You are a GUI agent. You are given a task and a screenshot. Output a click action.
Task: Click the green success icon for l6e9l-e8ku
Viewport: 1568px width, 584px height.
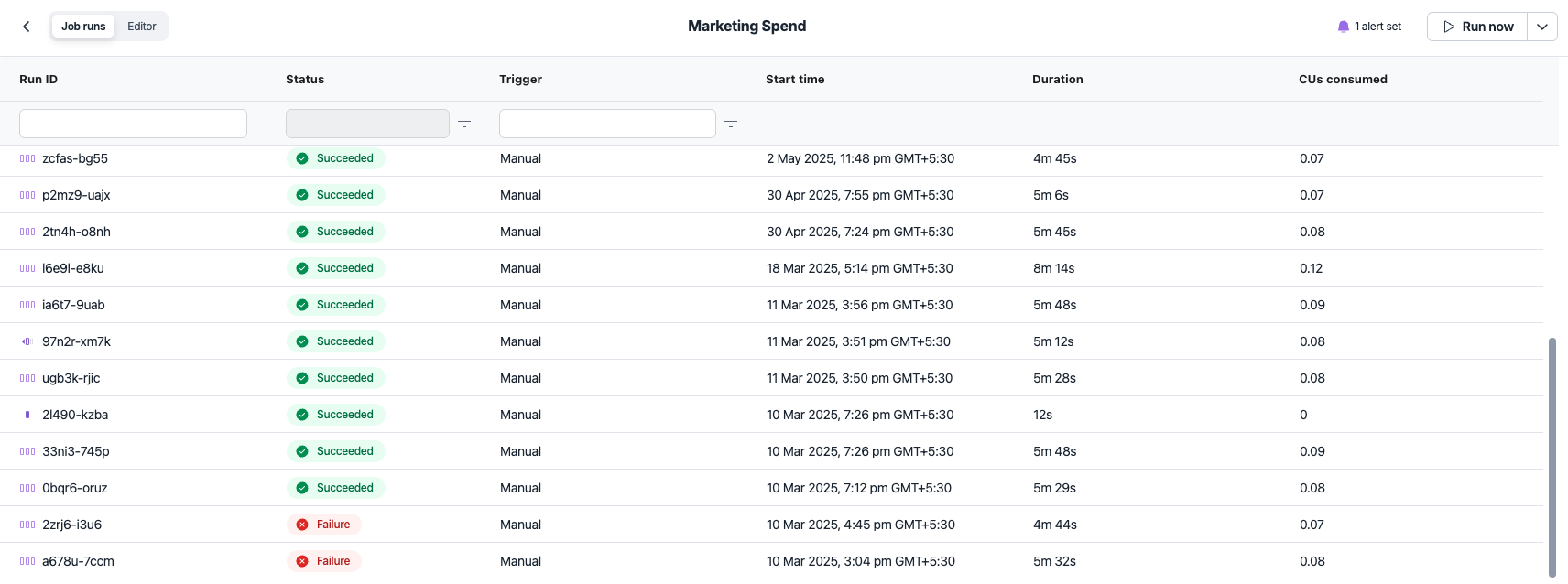(x=302, y=268)
